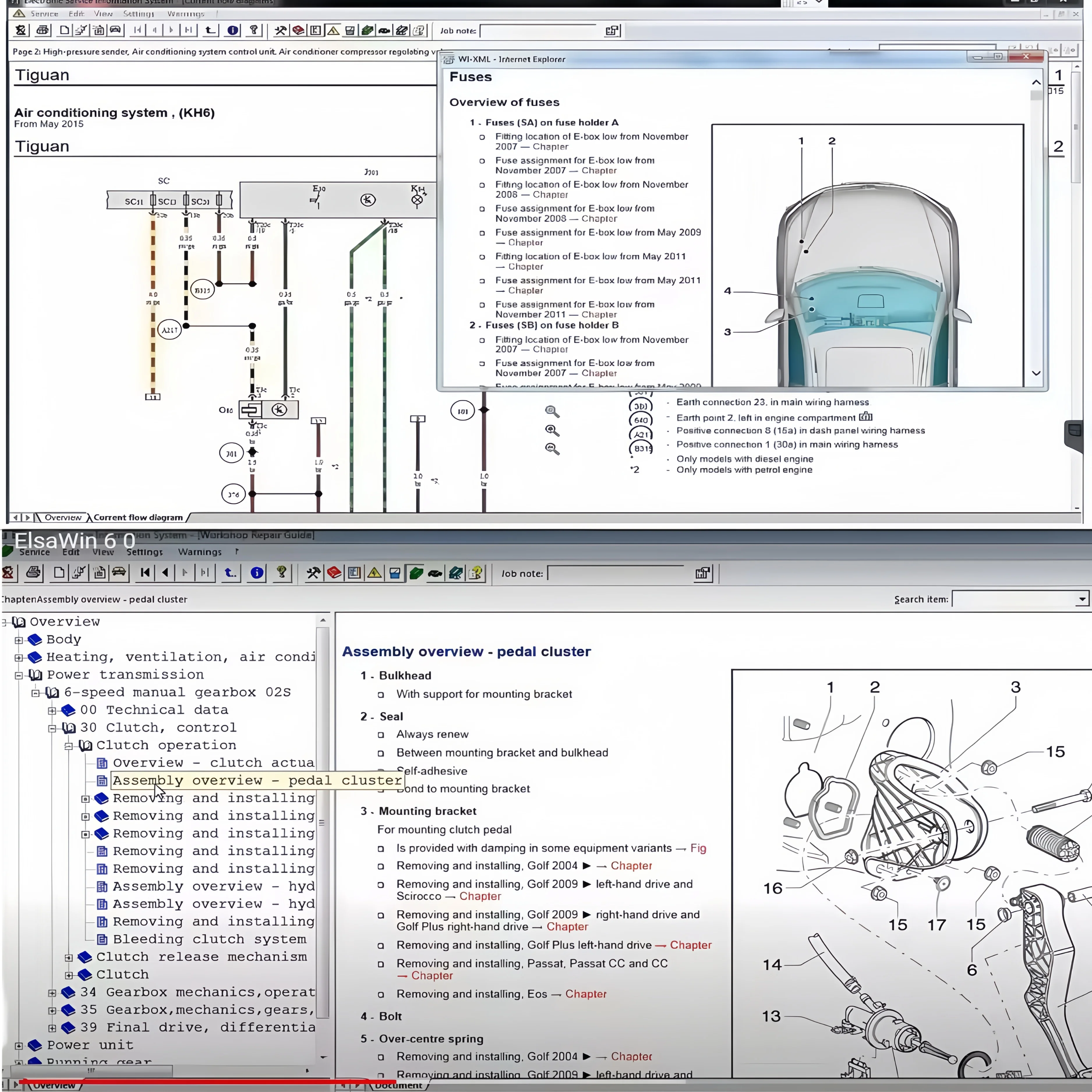Click the tree panel scroll up arrow
This screenshot has width=1092, height=1092.
[323, 621]
